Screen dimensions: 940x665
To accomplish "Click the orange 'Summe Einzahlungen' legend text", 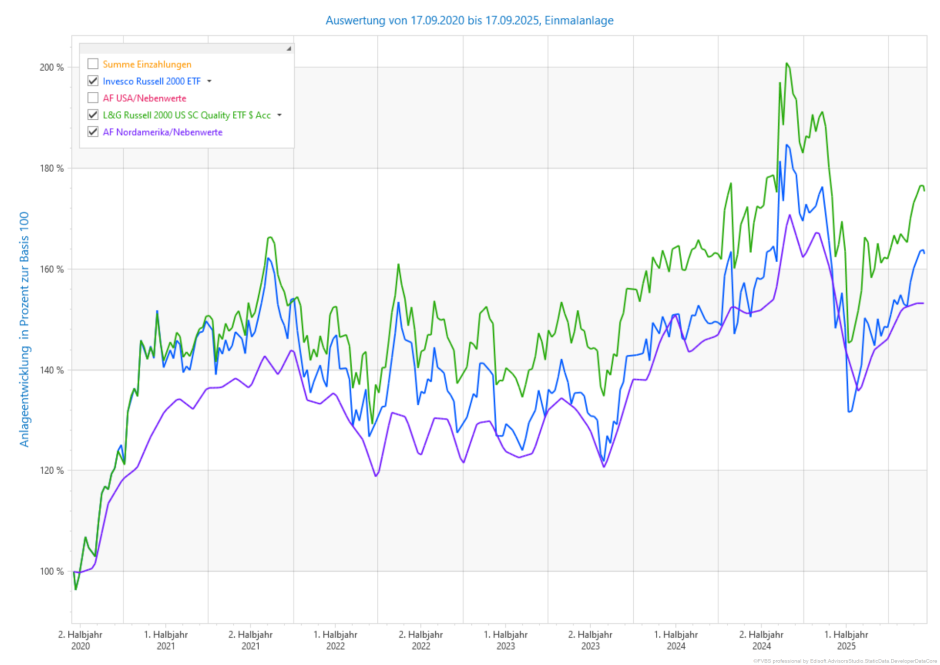I will coord(151,64).
